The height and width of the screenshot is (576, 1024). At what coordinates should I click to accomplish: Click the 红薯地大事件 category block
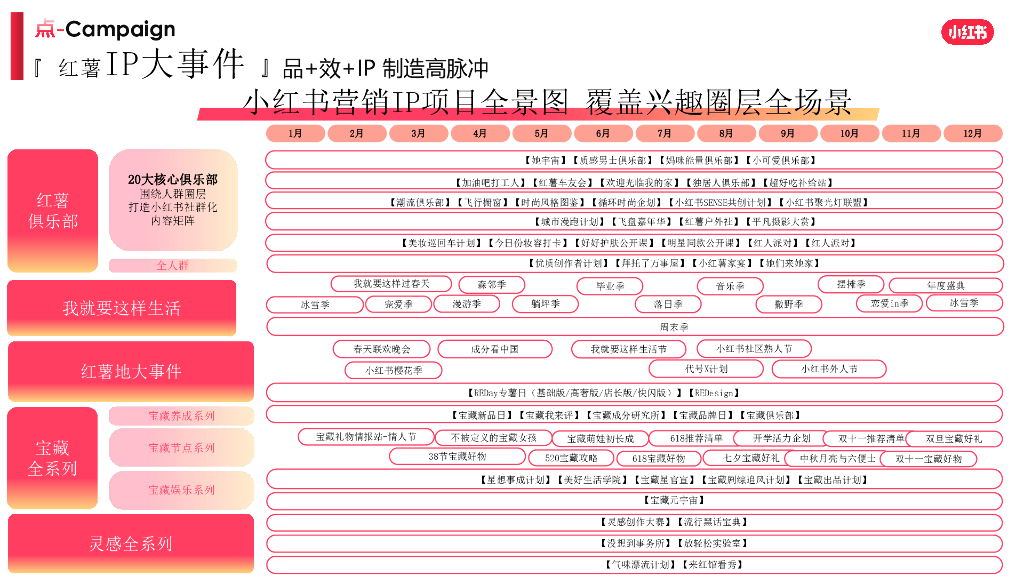[x=131, y=371]
